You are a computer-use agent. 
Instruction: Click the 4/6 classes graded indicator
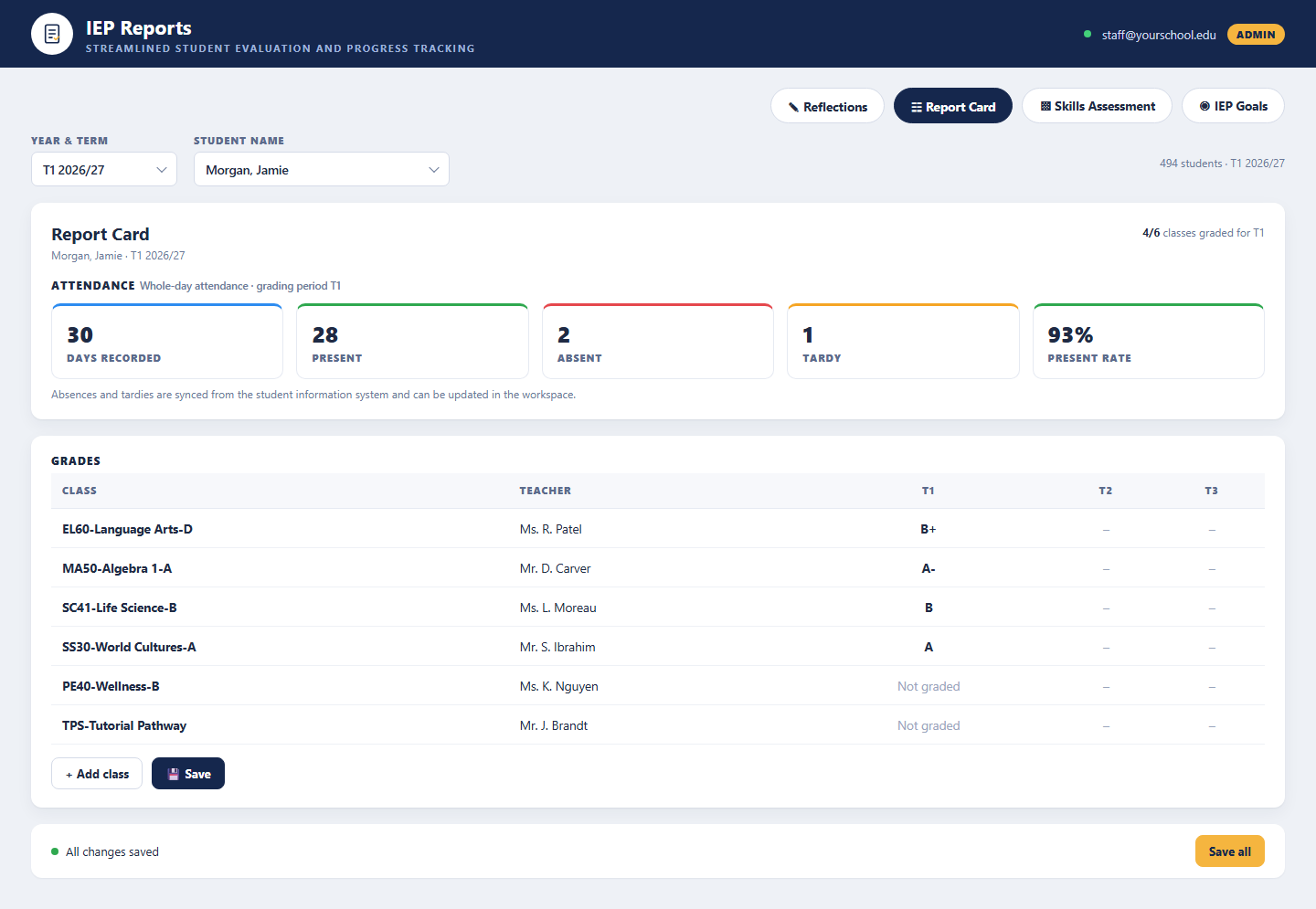point(1204,233)
